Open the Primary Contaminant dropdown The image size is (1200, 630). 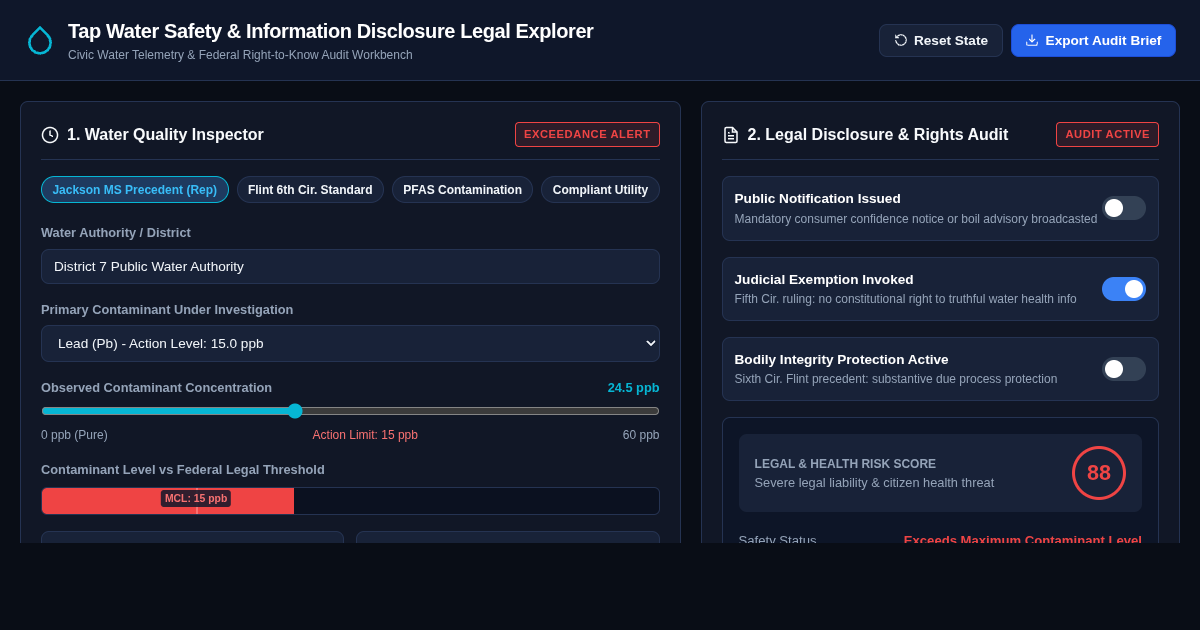point(350,343)
